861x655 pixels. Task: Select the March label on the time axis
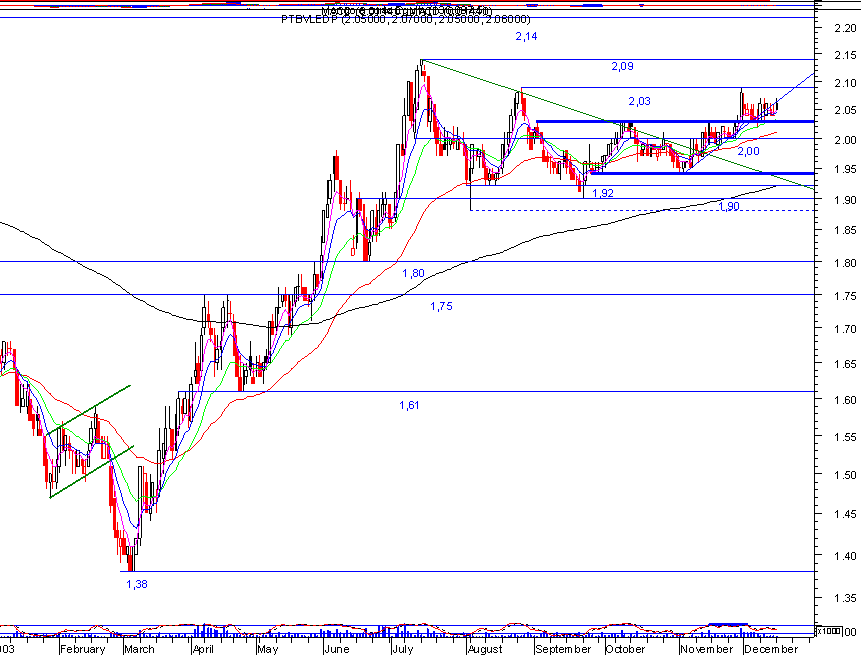(x=139, y=649)
